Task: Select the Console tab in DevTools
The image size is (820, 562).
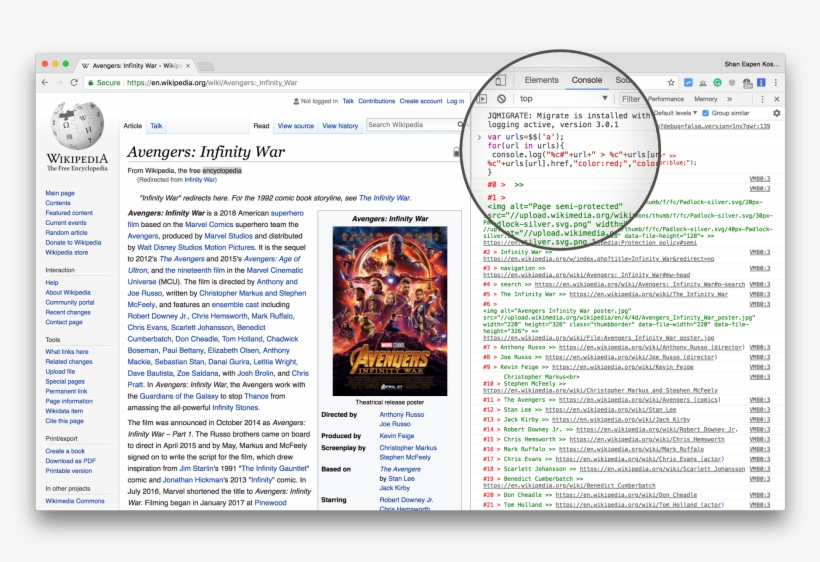Action: pos(586,80)
